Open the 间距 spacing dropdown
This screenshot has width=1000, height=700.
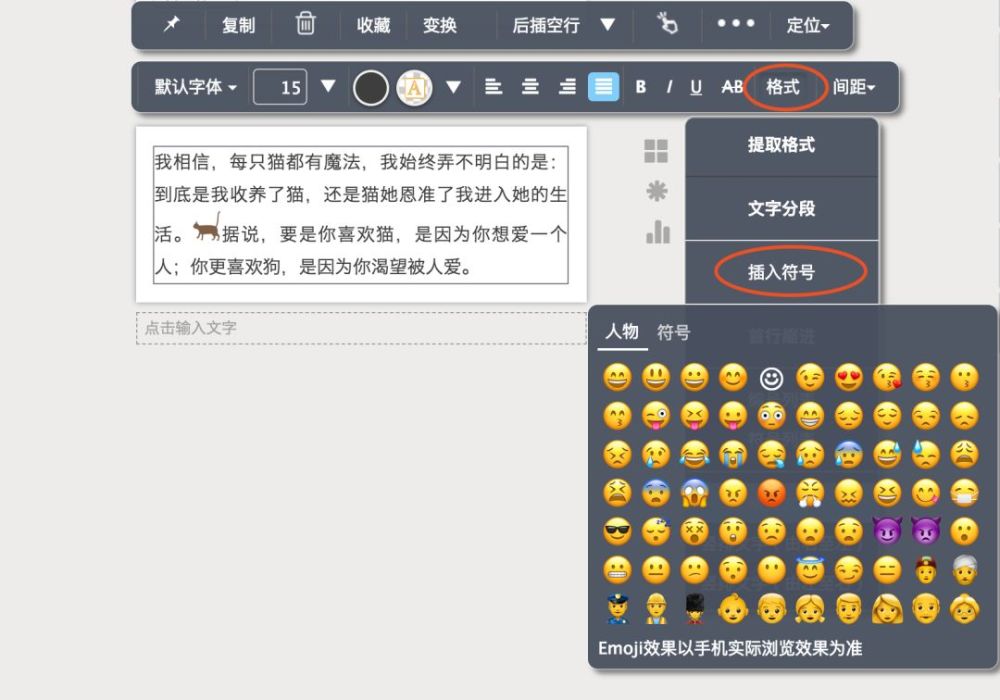click(x=853, y=87)
